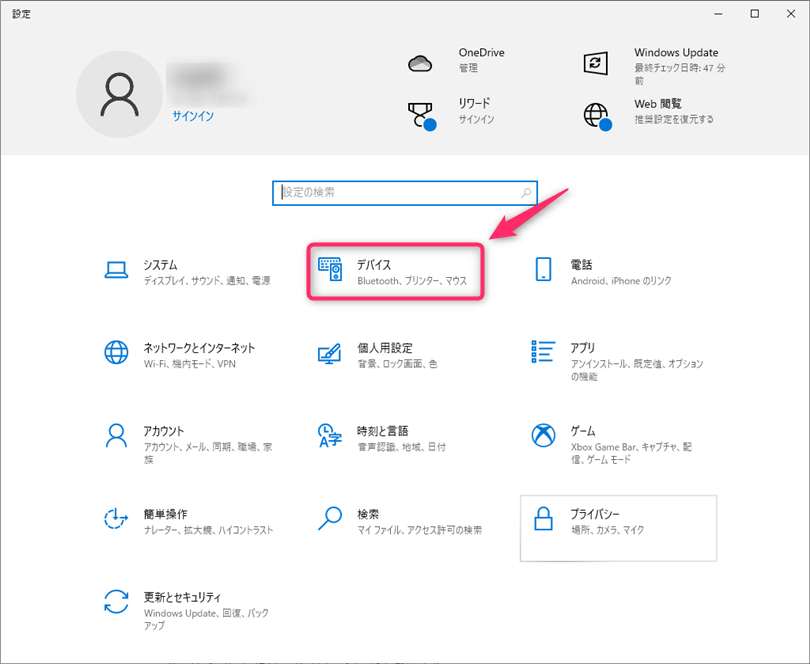Viewport: 810px width, 664px height.
Task: Open the アカウント person icon
Action: click(116, 436)
